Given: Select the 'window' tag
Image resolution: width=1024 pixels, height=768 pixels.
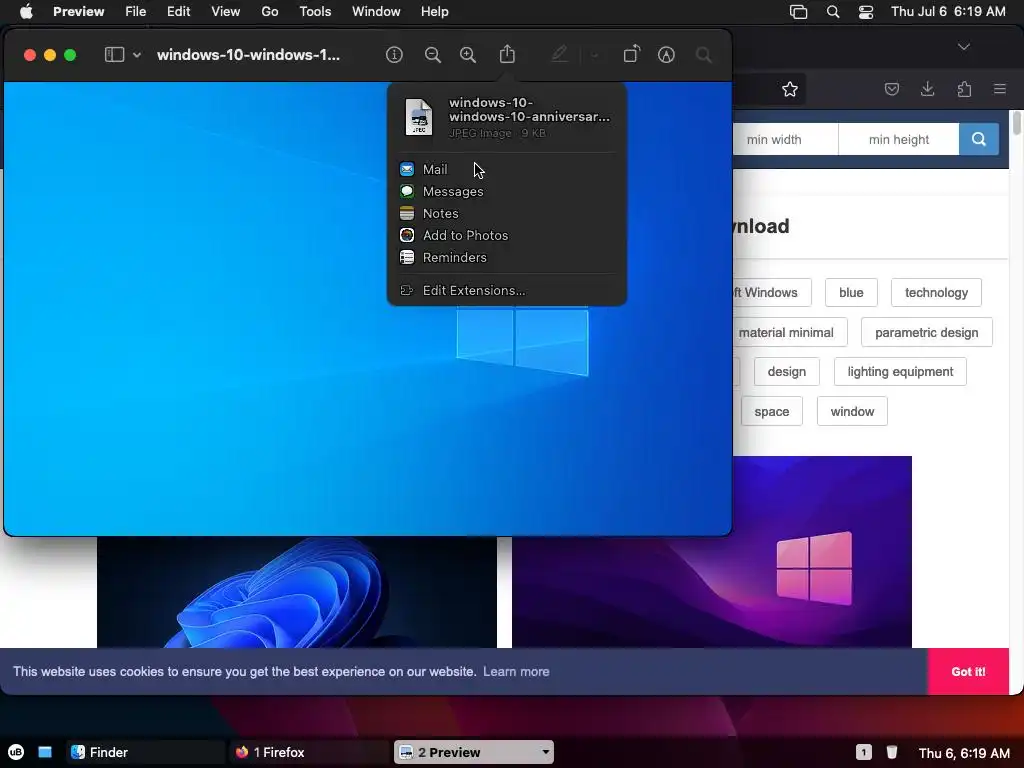Looking at the screenshot, I should [x=852, y=411].
